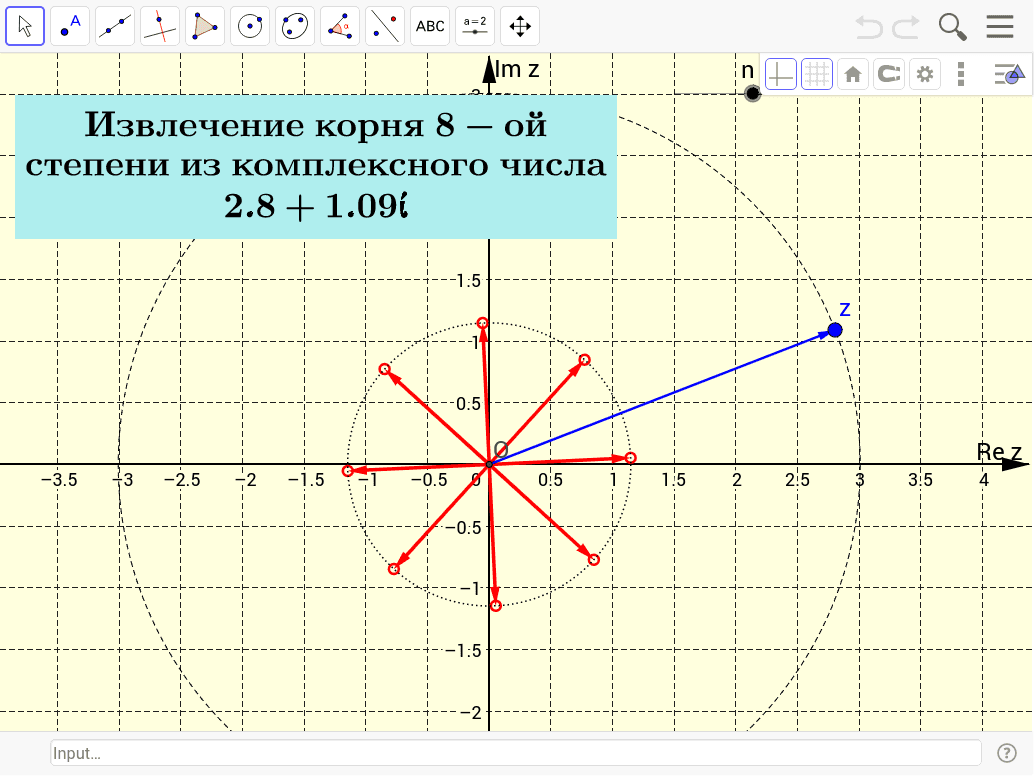Select the Move Graphics View tool

520,26
